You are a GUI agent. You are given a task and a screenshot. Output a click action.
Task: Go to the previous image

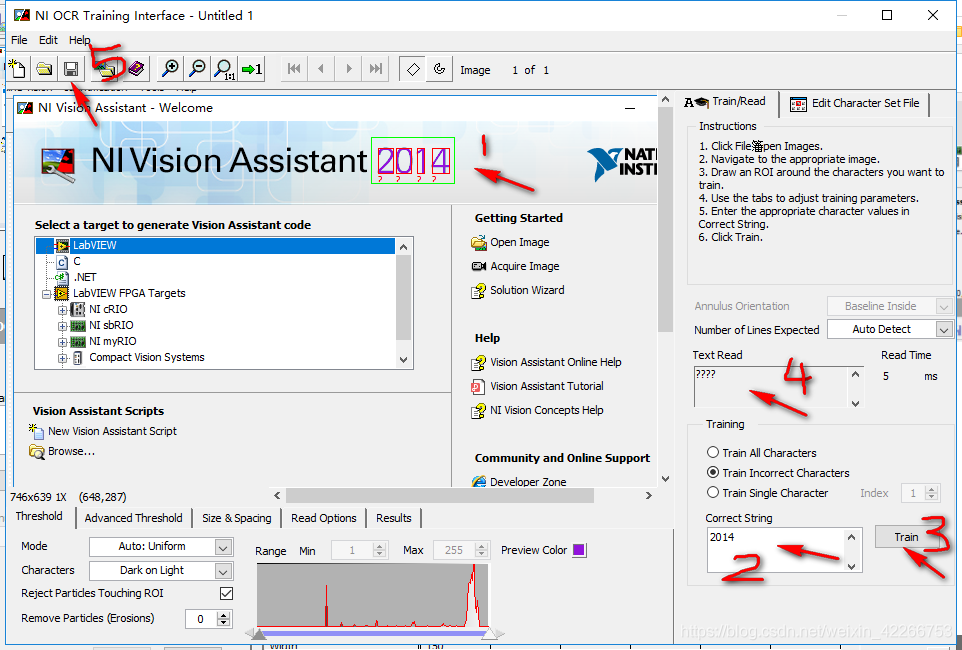321,69
